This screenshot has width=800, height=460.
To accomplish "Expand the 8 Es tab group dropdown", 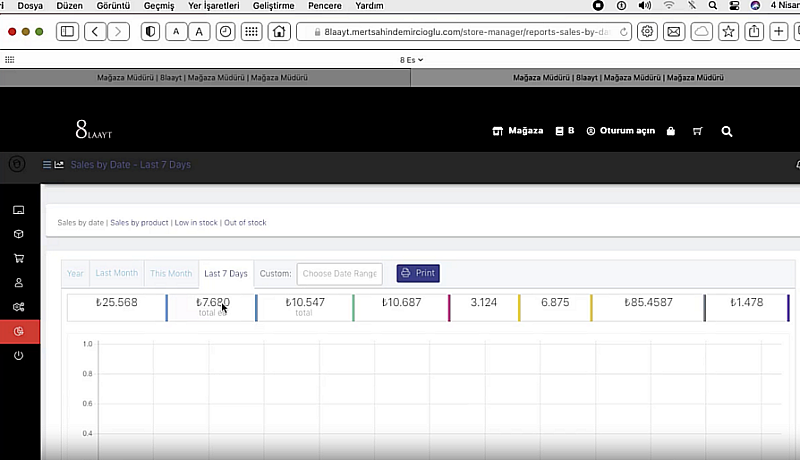I will (411, 60).
